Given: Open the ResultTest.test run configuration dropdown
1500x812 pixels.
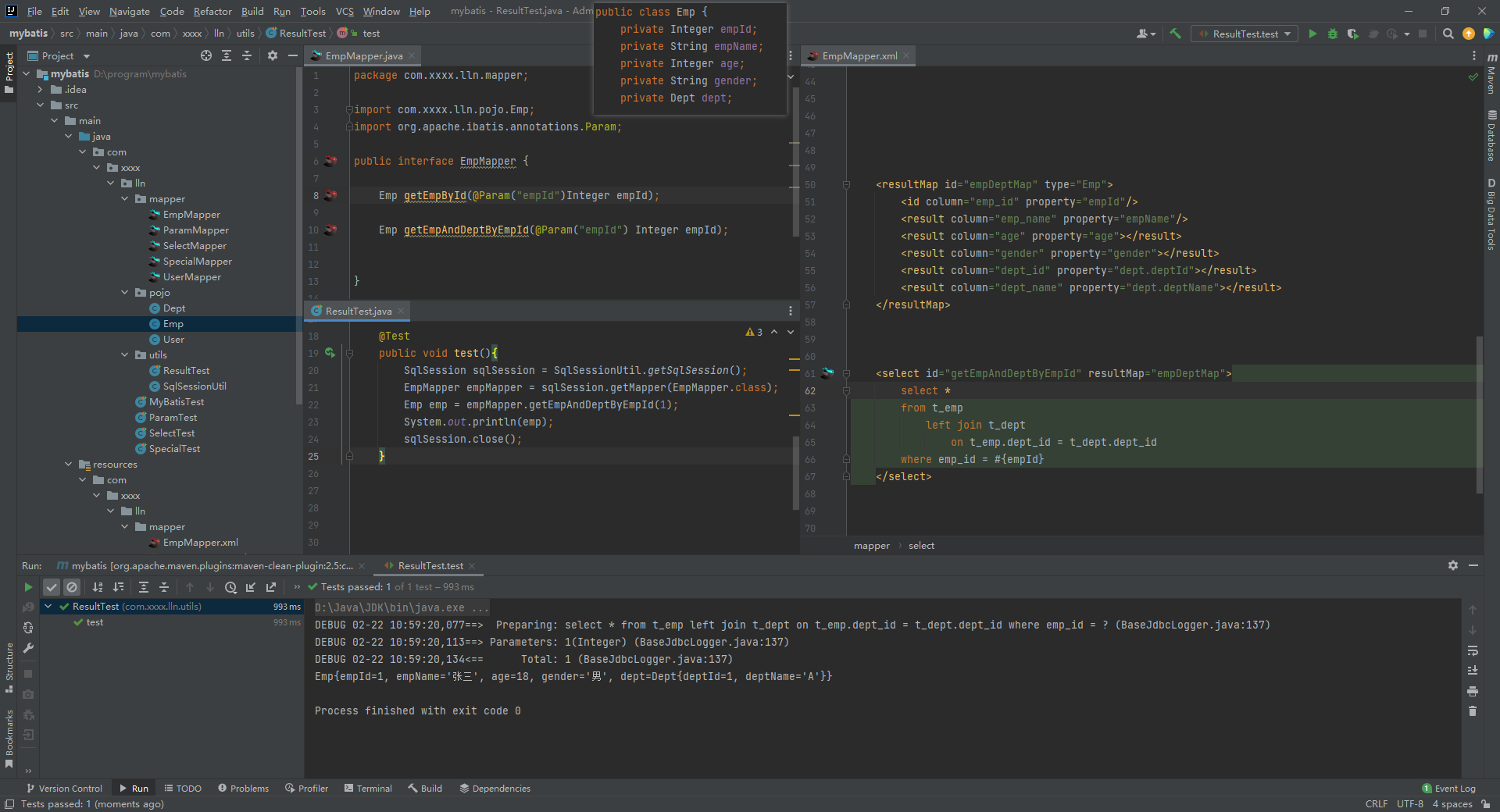Looking at the screenshot, I should (1245, 34).
